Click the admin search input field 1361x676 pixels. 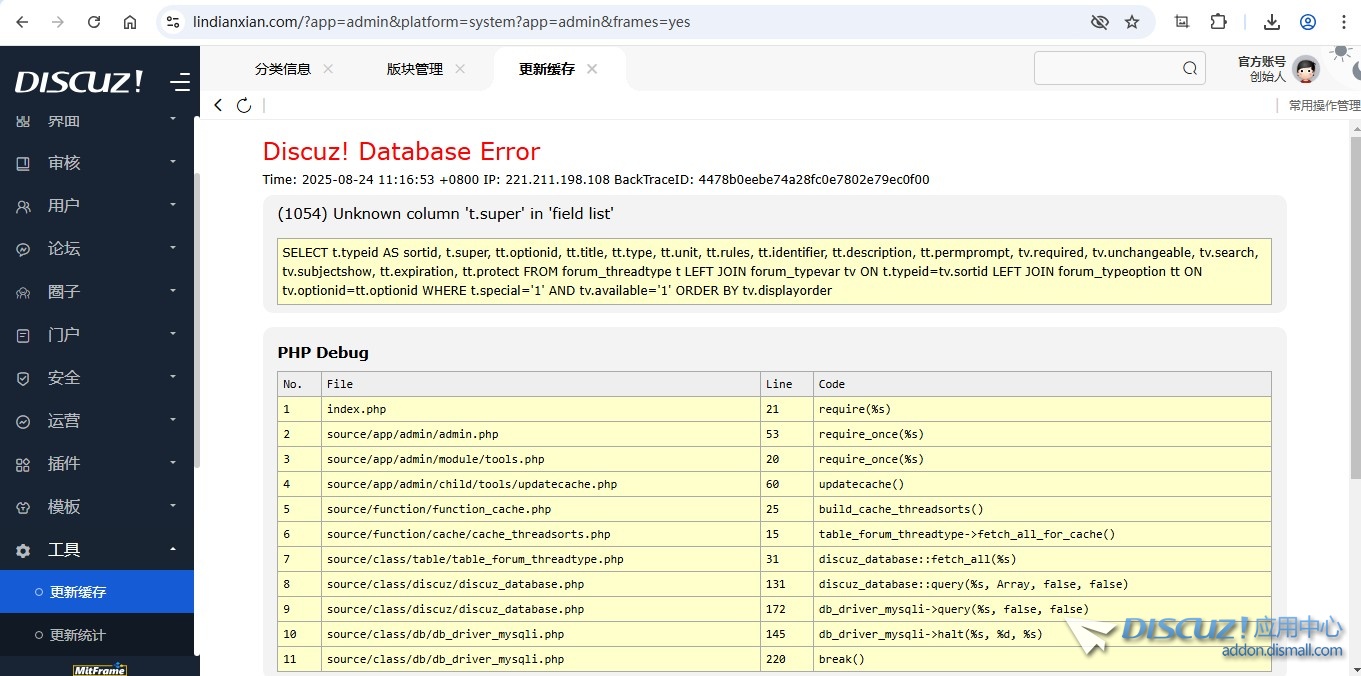[x=1106, y=69]
